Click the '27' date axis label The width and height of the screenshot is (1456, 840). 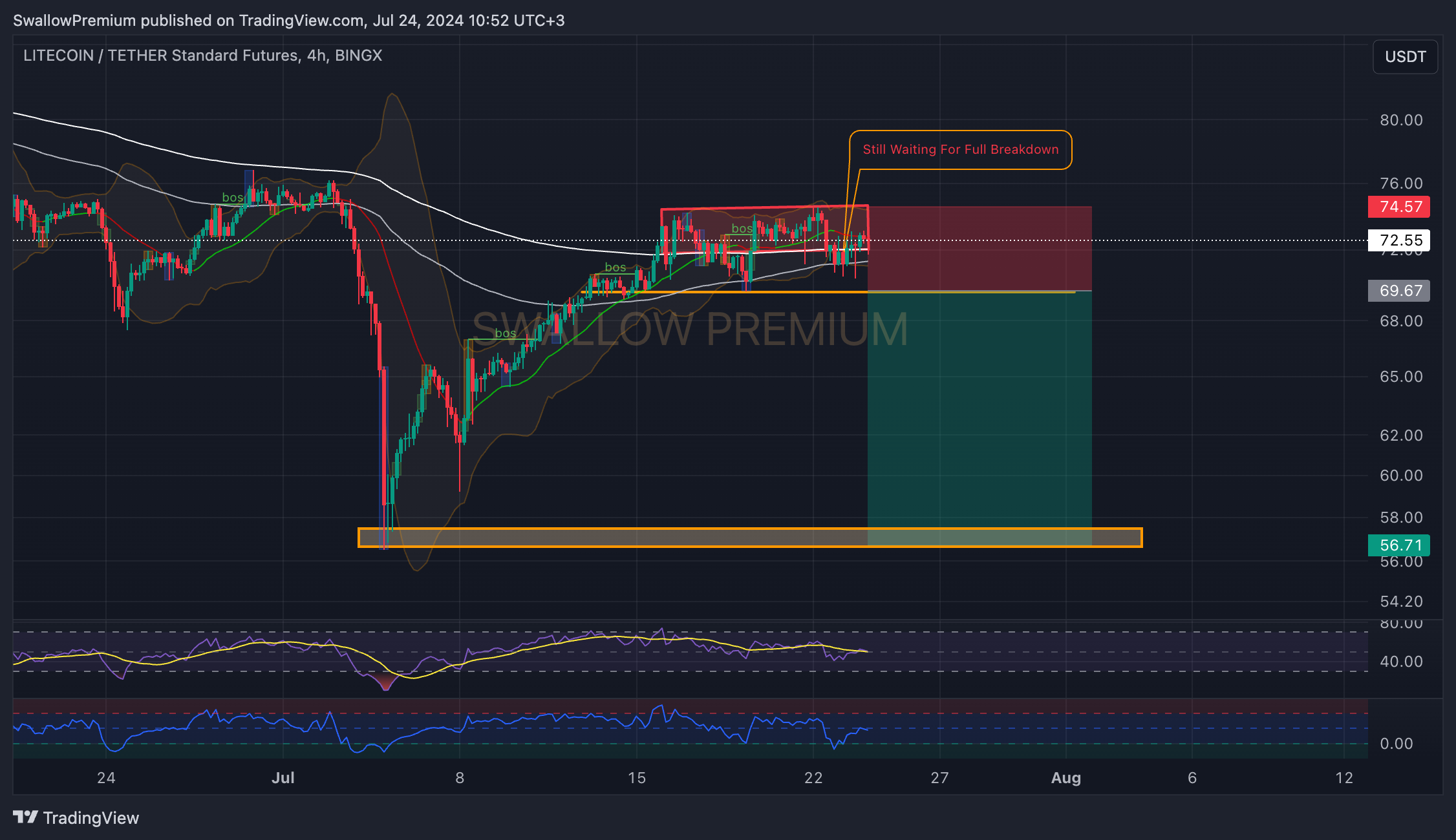tap(939, 778)
